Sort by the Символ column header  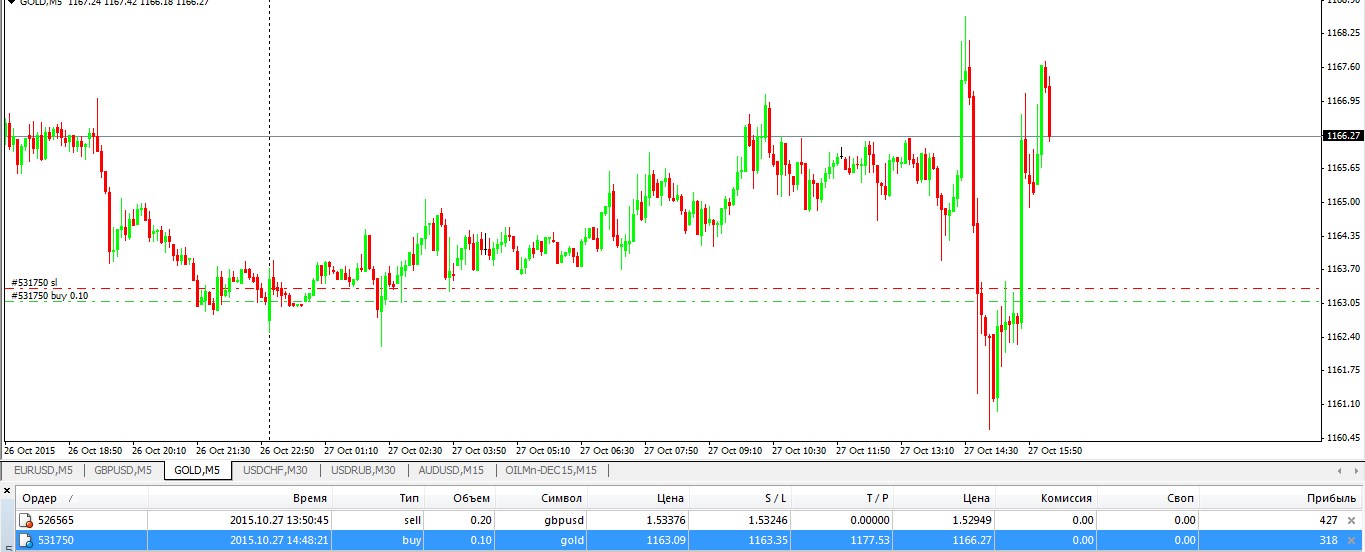[542, 498]
